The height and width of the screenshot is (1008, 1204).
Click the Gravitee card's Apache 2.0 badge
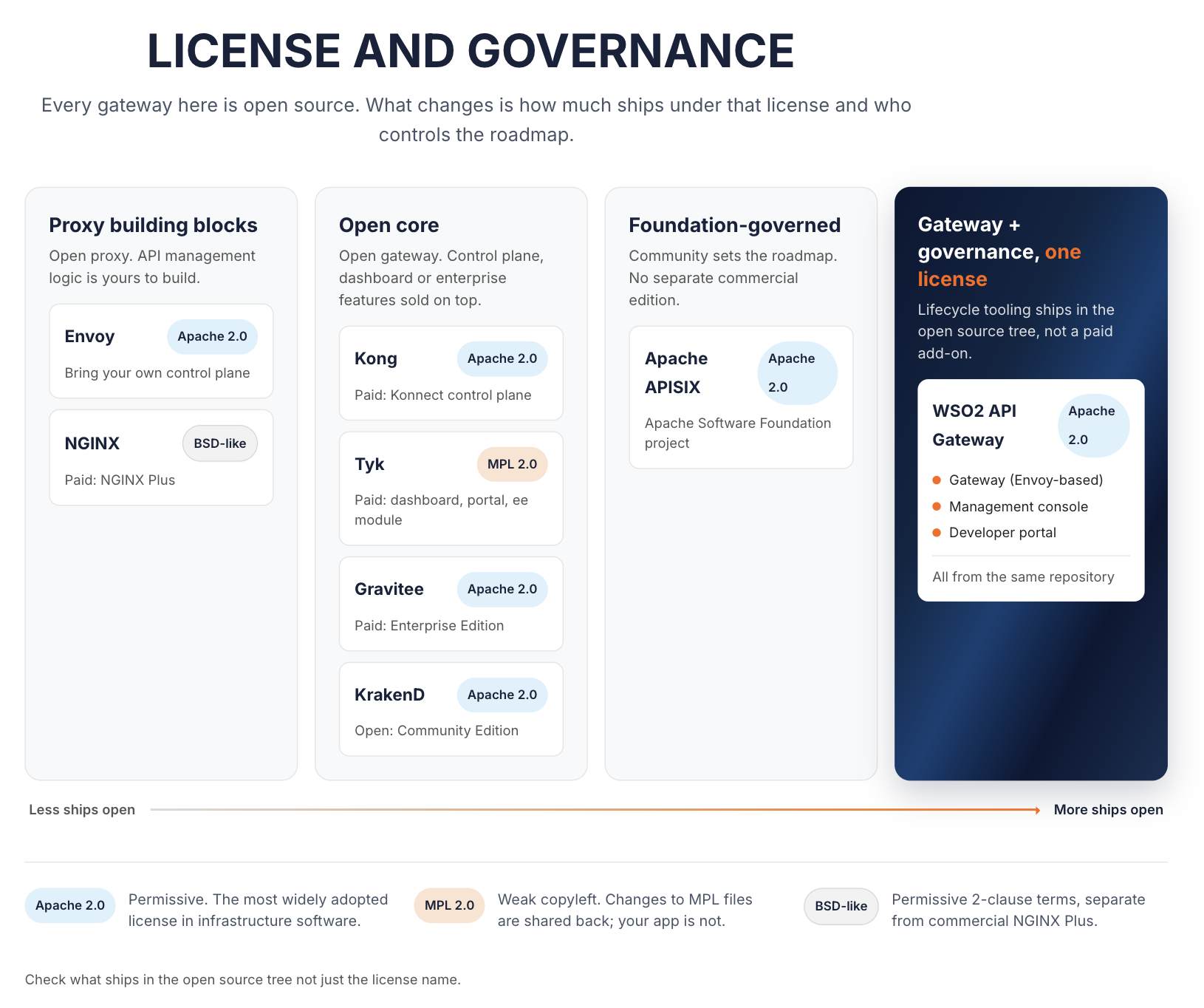pos(502,590)
